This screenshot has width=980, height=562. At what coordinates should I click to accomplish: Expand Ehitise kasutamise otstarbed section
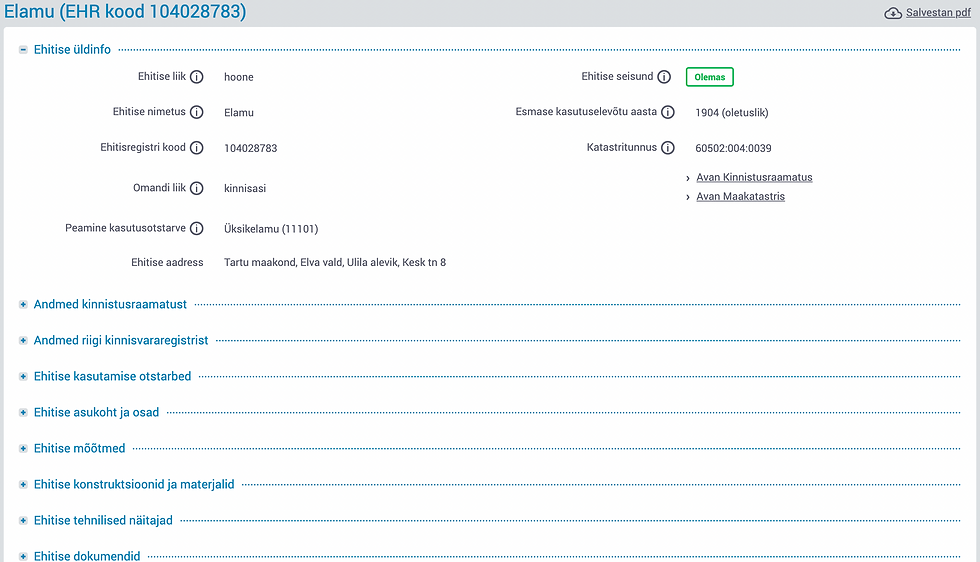coord(23,376)
